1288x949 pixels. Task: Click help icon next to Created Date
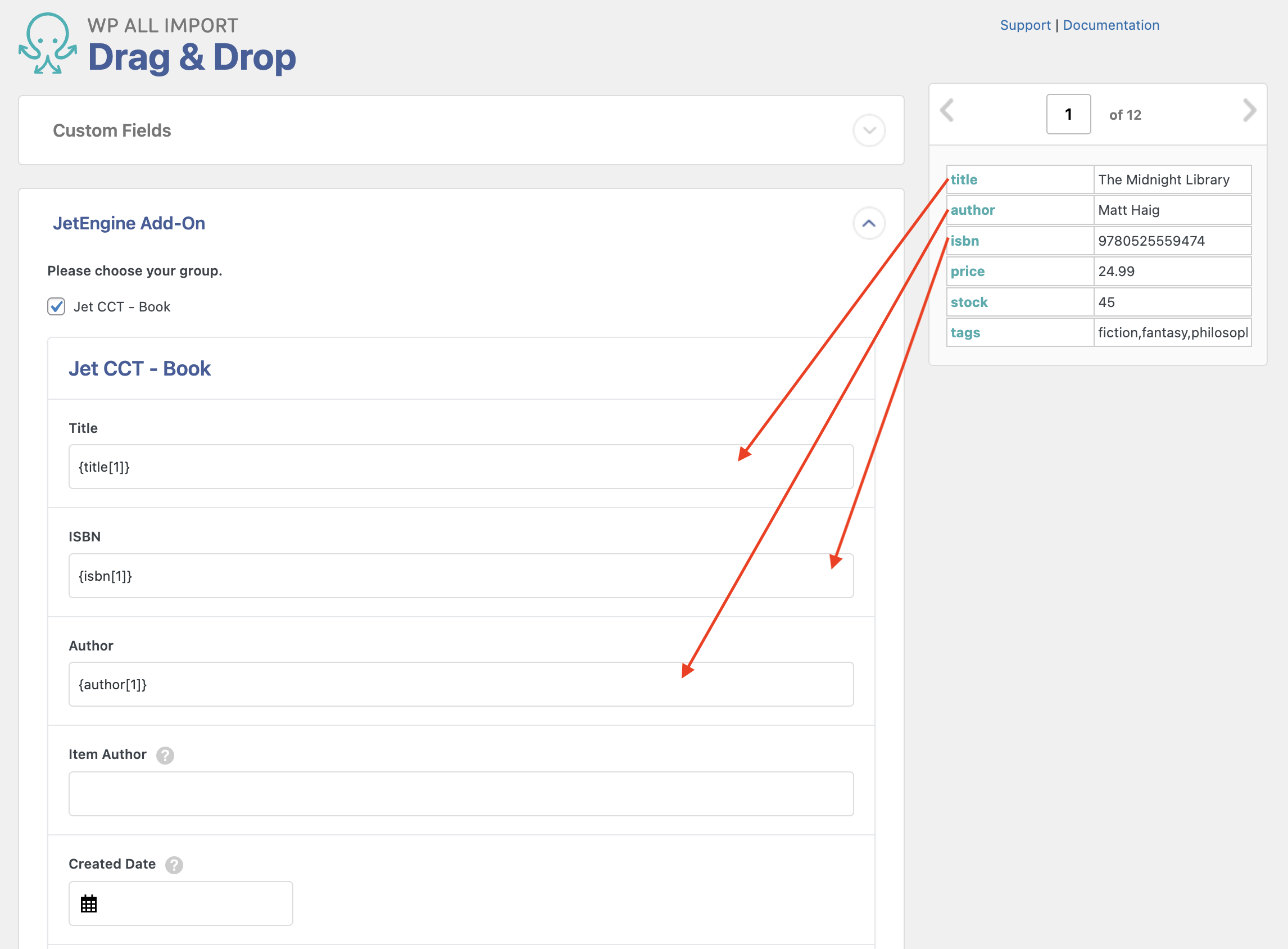point(174,865)
